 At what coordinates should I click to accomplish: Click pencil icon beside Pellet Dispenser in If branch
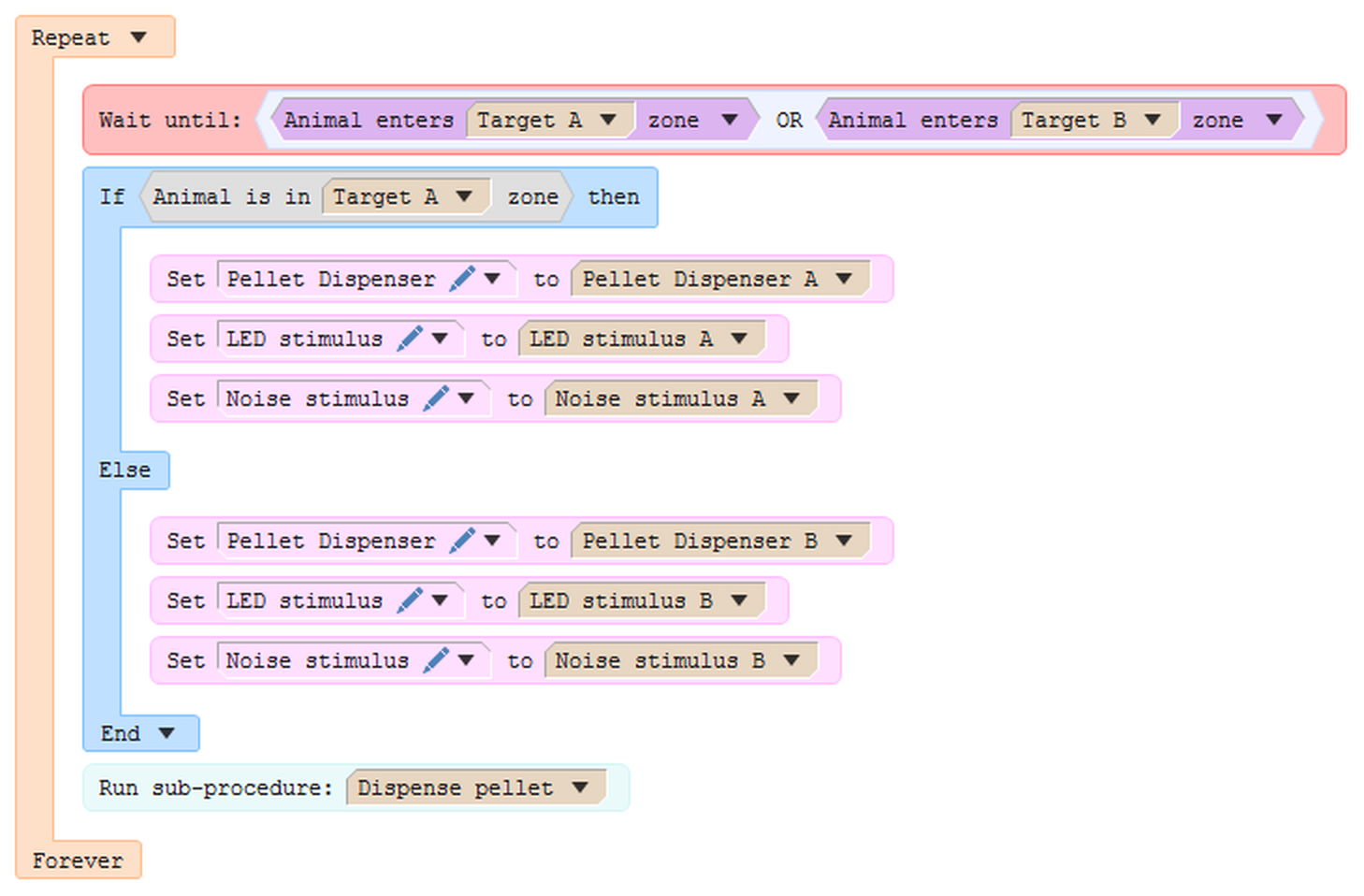tap(462, 279)
